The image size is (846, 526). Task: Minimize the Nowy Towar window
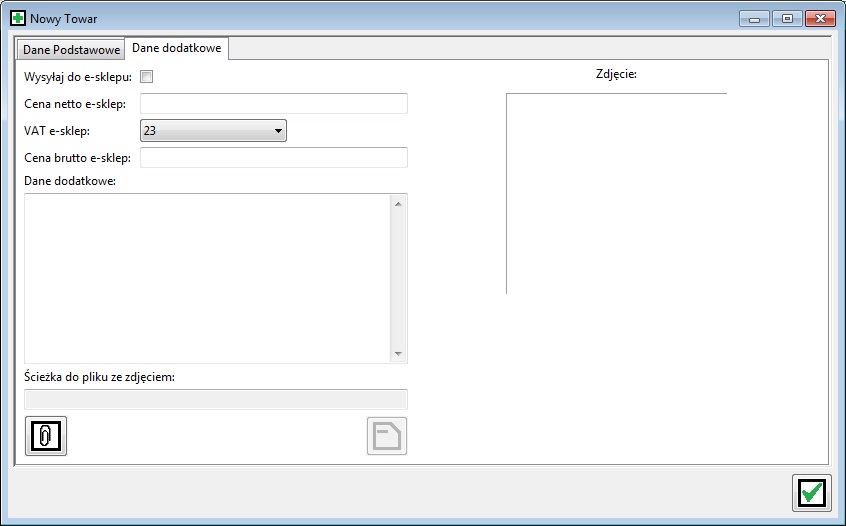(x=755, y=19)
